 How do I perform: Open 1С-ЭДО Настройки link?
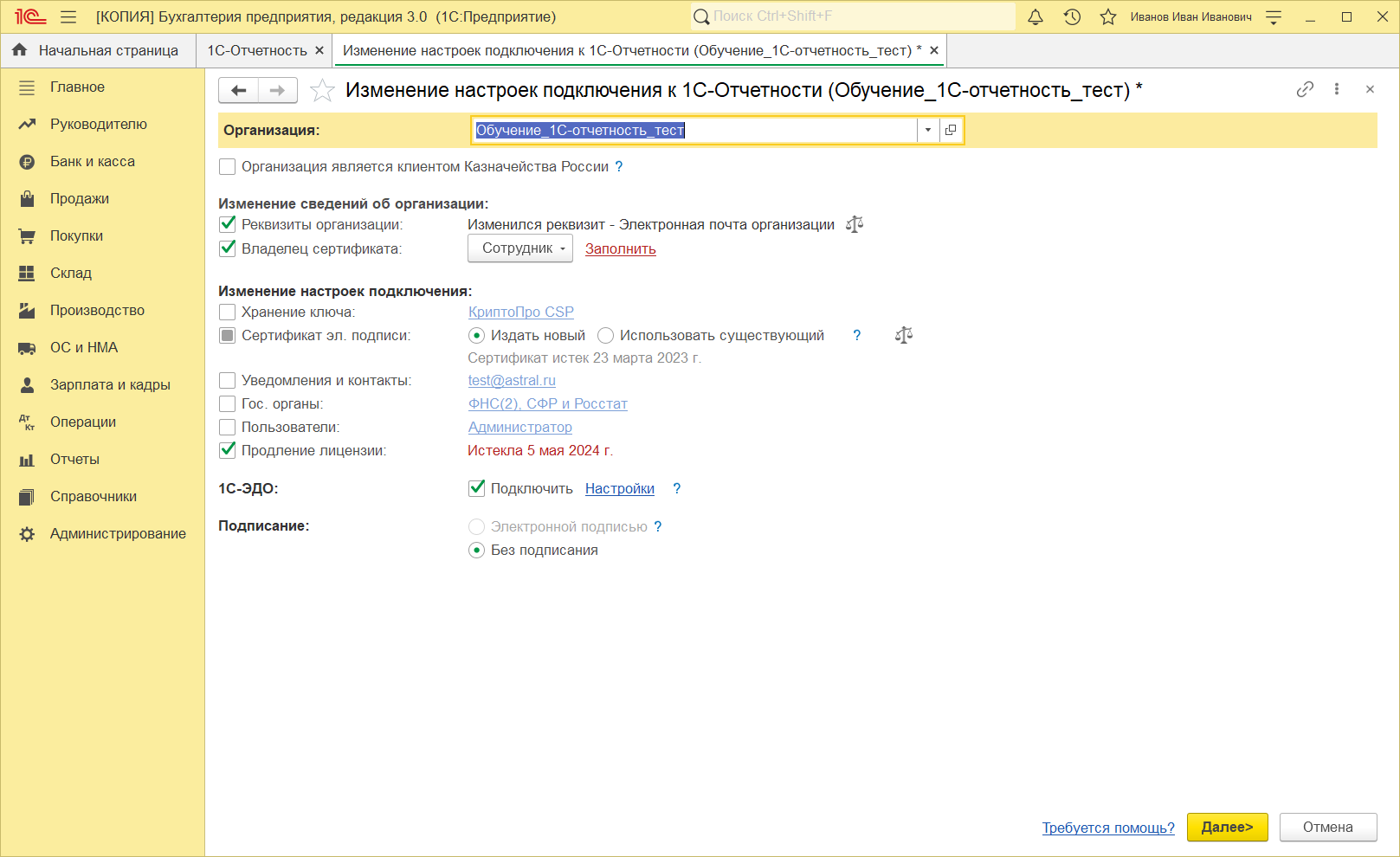(620, 488)
